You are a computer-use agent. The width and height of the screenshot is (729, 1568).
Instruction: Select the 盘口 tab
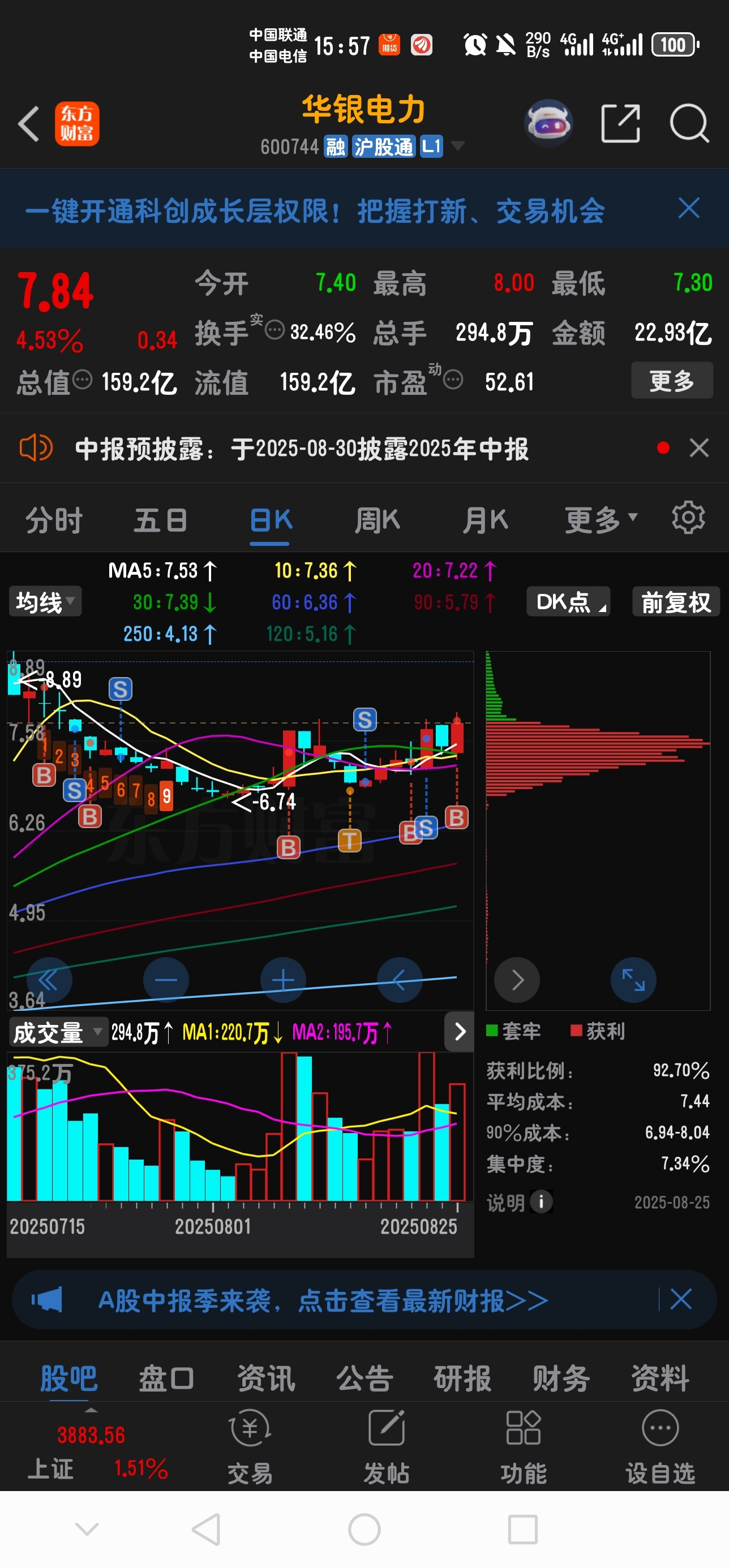pos(166,1378)
